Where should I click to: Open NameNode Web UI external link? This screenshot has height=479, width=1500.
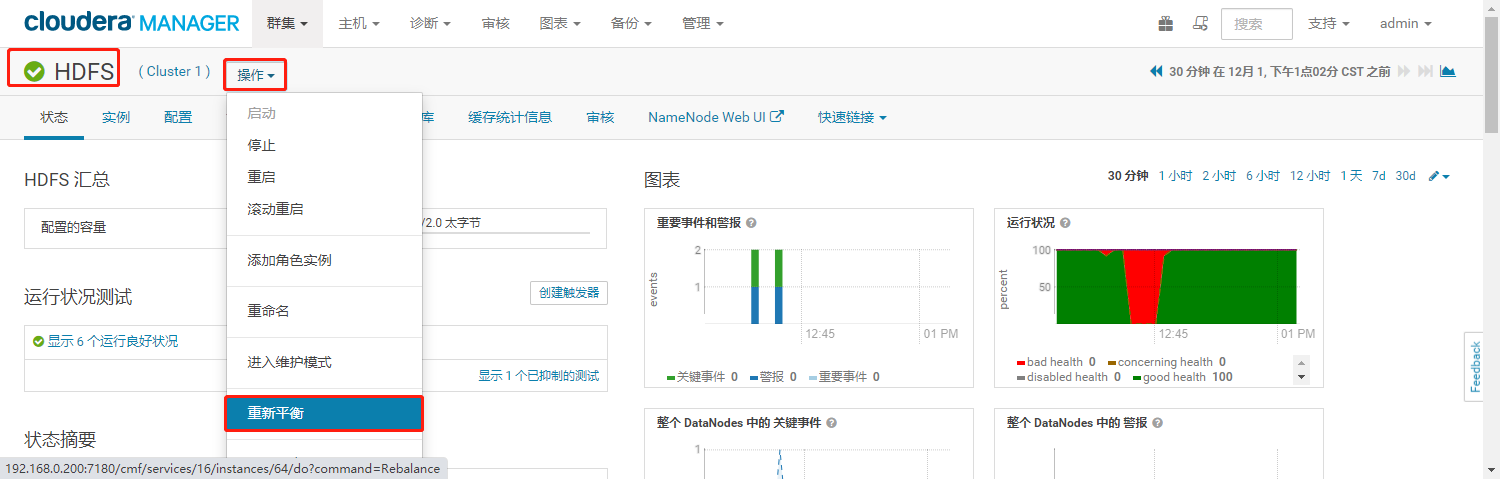(x=716, y=117)
